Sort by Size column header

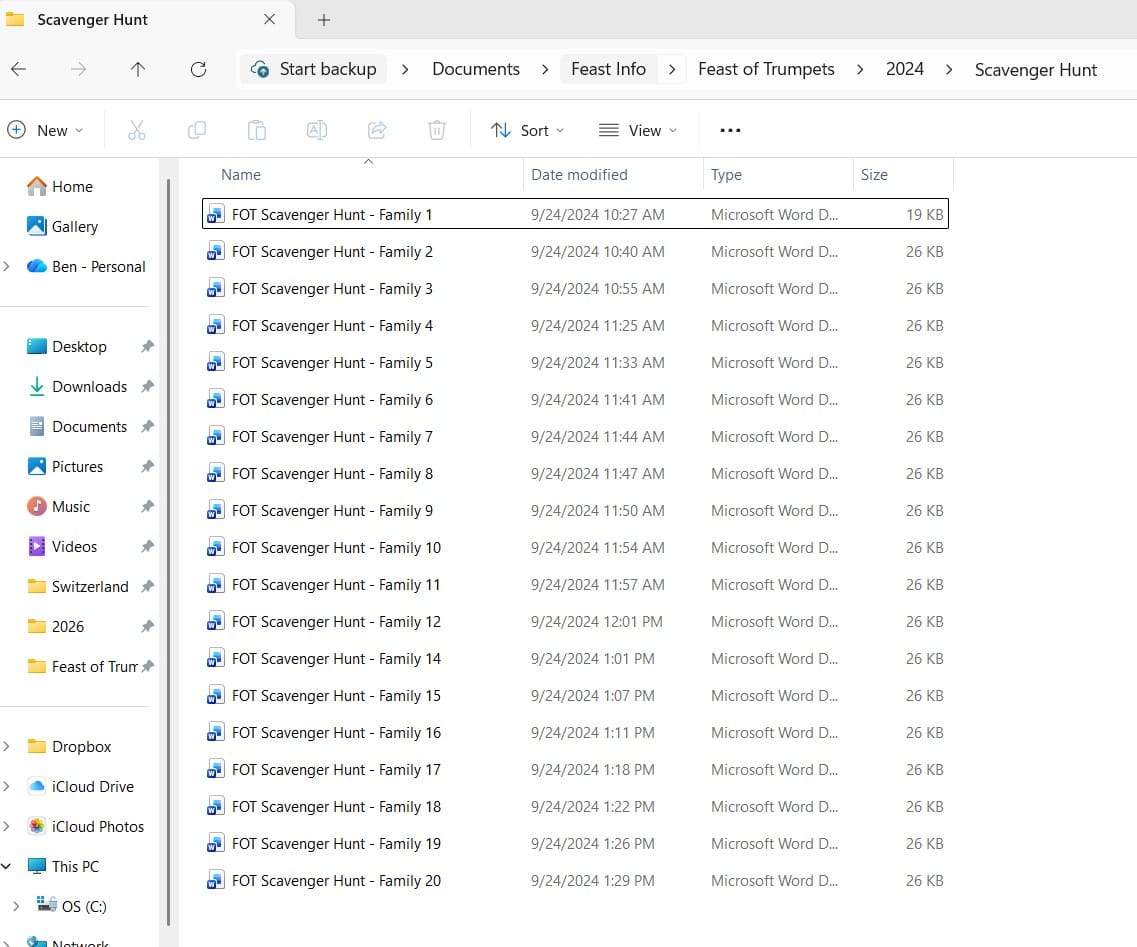874,175
